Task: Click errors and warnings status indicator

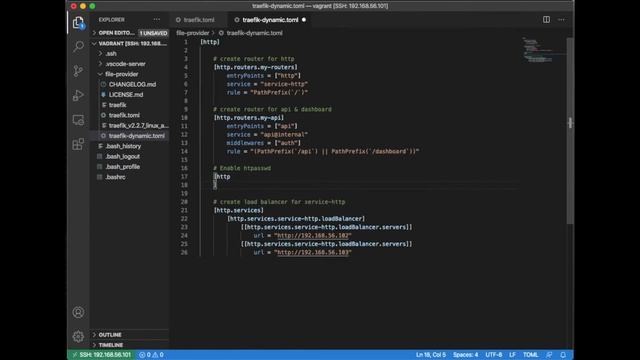Action: click(151, 355)
